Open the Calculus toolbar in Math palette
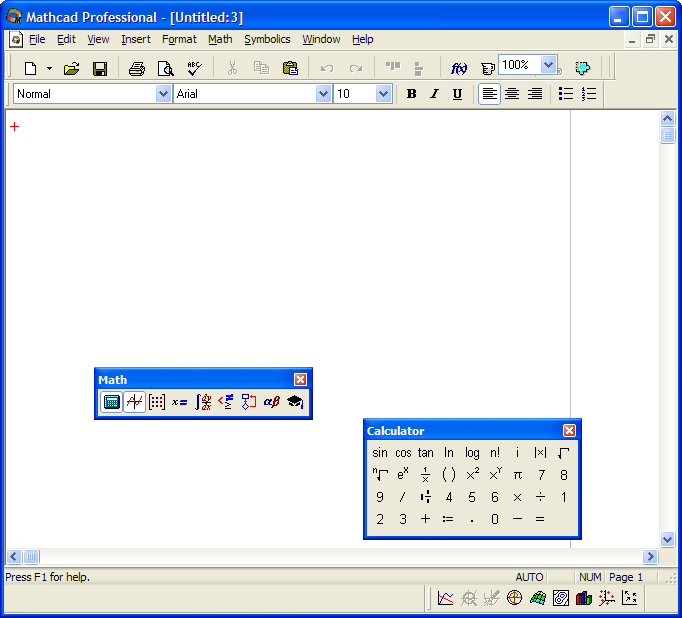This screenshot has height=618, width=682. click(203, 402)
